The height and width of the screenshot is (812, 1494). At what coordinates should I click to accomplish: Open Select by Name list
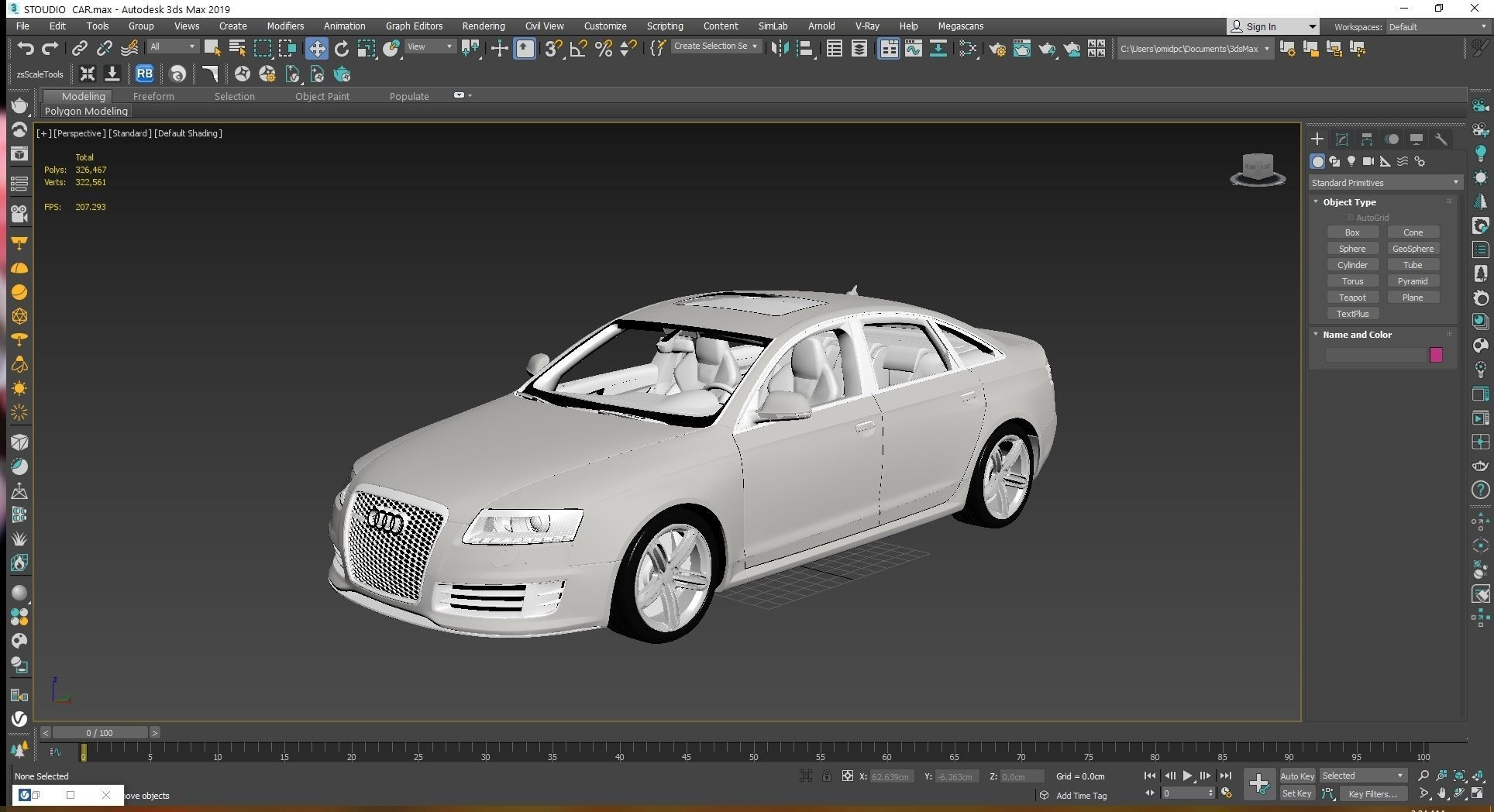237,49
